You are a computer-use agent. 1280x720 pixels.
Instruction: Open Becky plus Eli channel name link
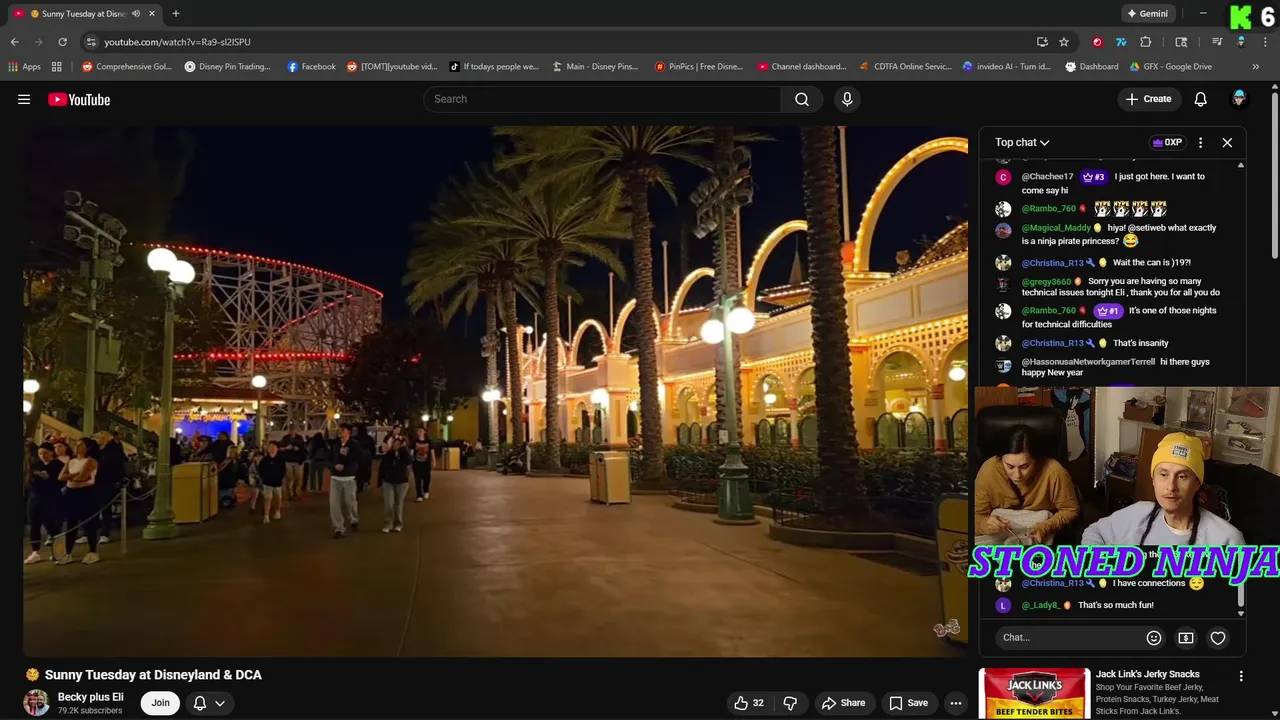point(91,697)
